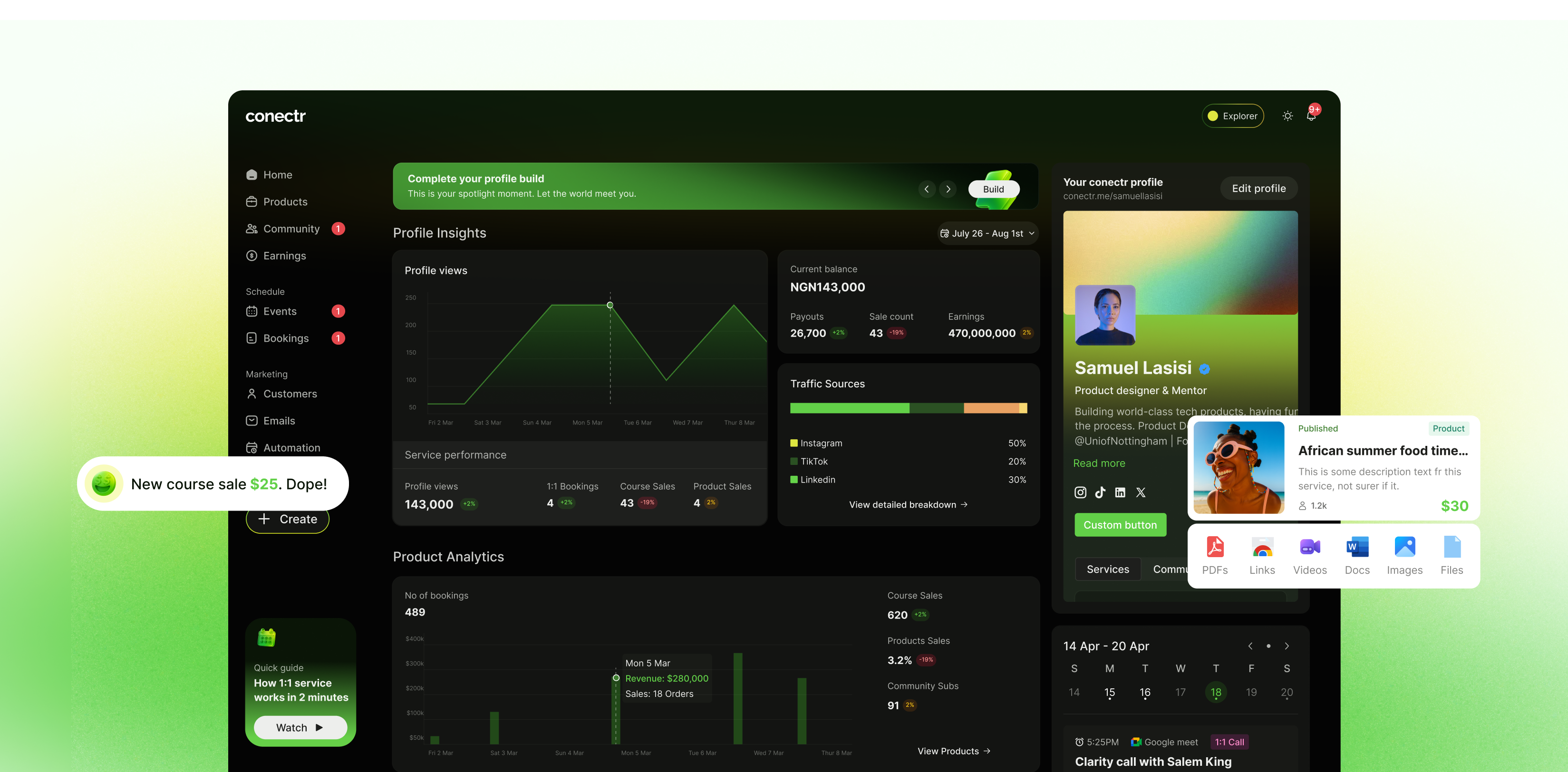Image resolution: width=1568 pixels, height=772 pixels.
Task: Open the Community section
Action: point(283,228)
